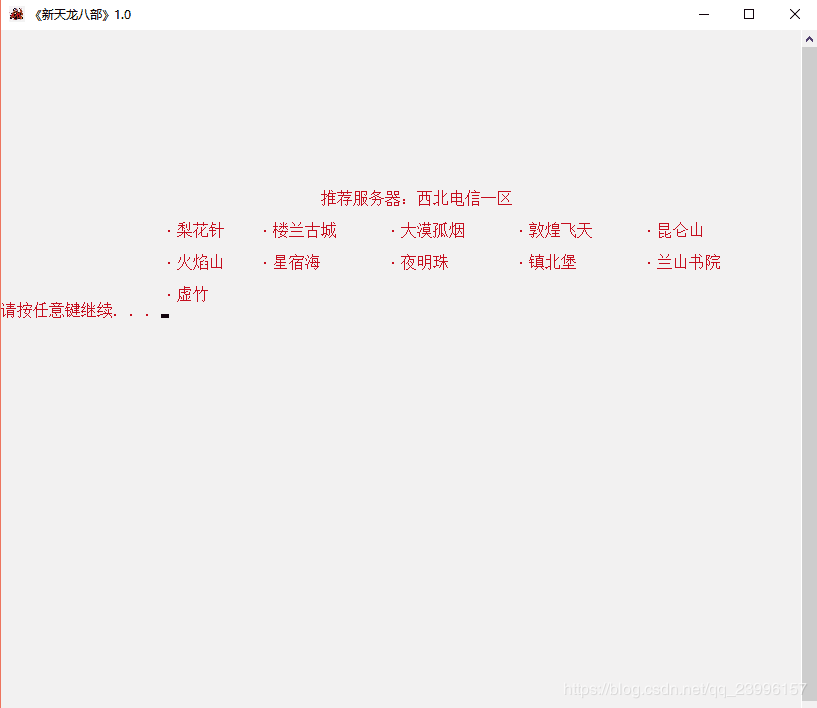Close the 新天龙八部 window
Image resolution: width=817 pixels, height=708 pixels.
pos(795,15)
